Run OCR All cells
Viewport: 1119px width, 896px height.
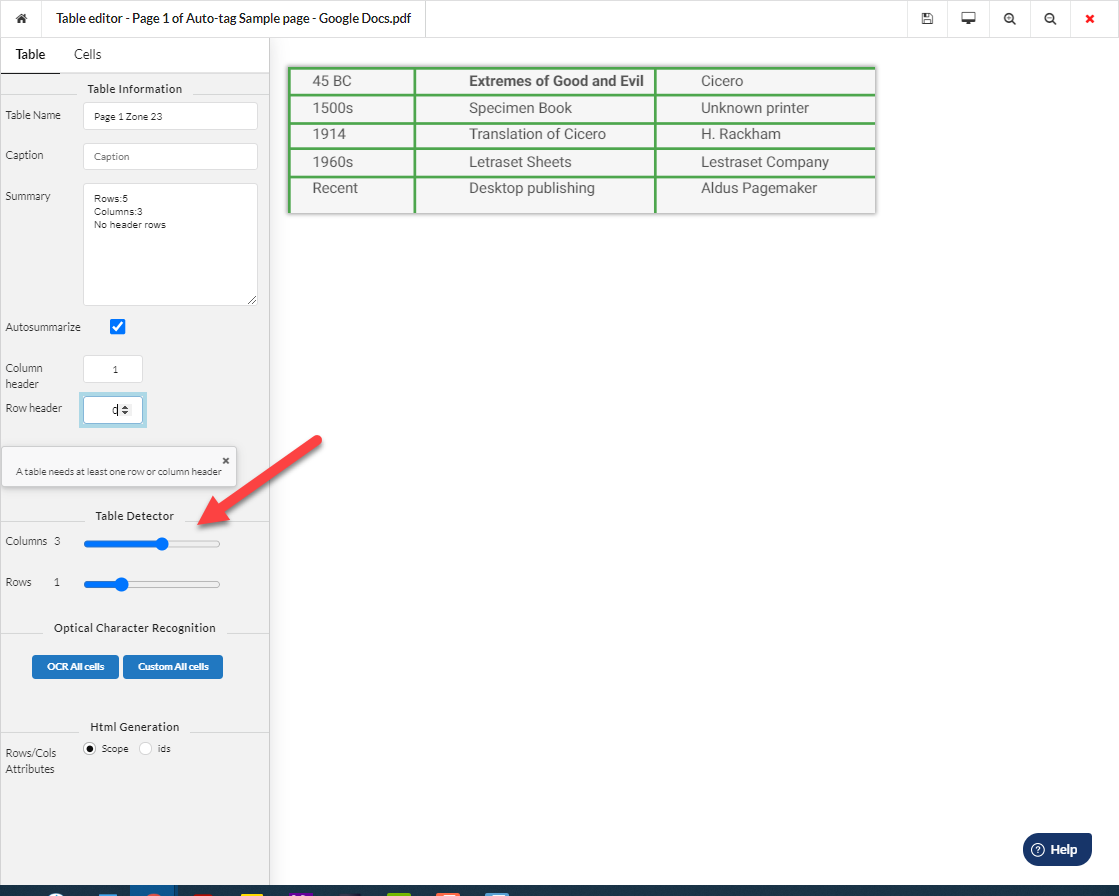[x=75, y=667]
